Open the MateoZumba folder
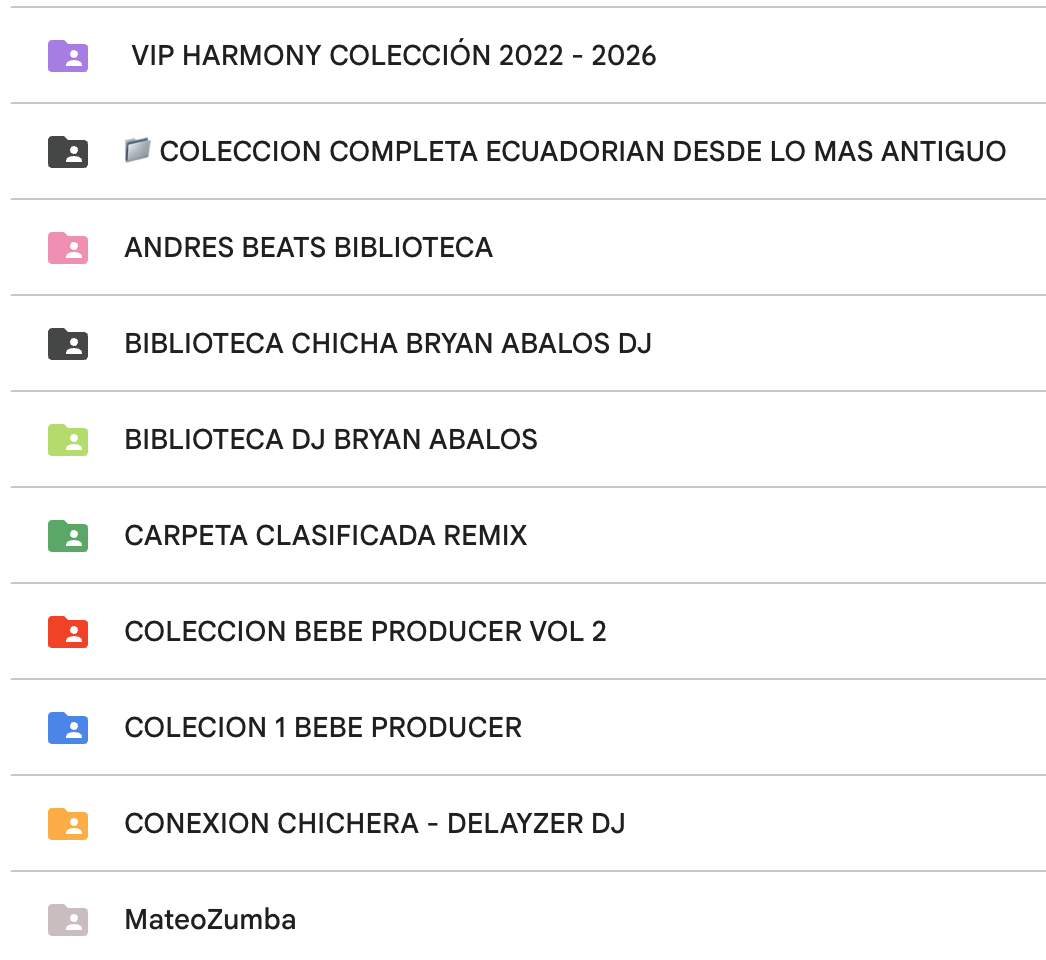 tap(209, 920)
